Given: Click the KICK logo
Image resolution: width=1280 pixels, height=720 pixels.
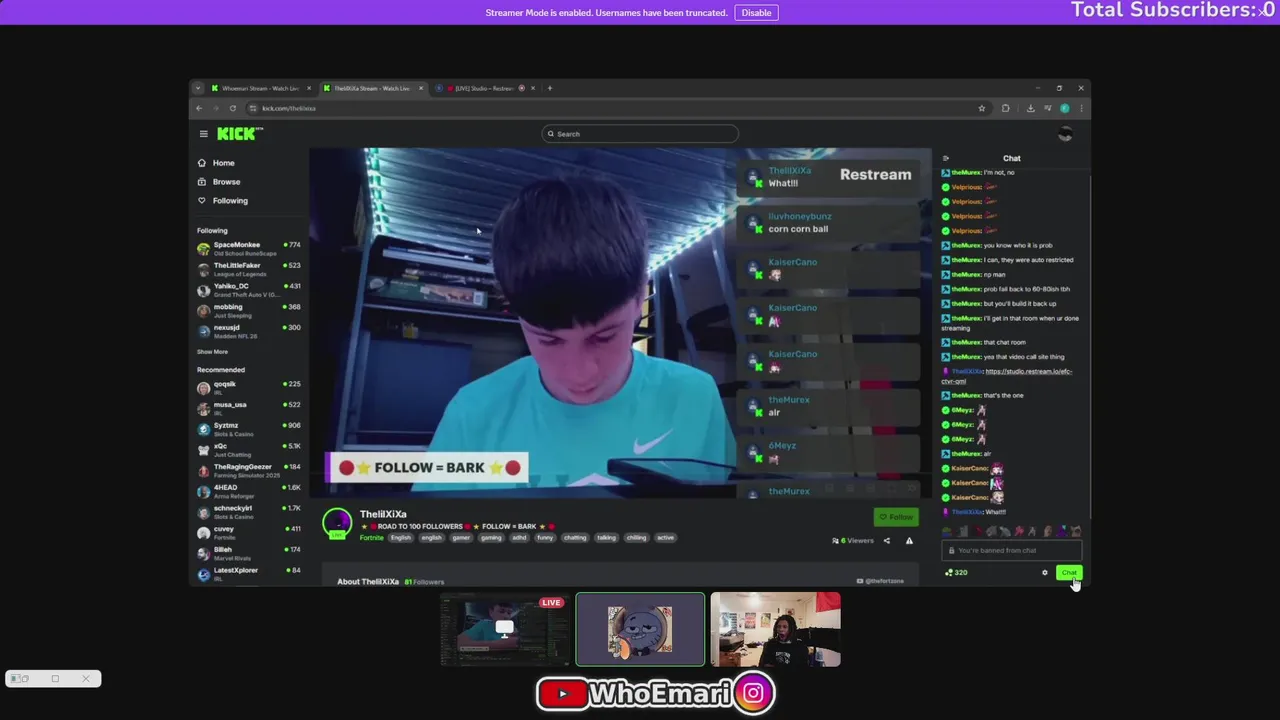Looking at the screenshot, I should click(x=240, y=134).
